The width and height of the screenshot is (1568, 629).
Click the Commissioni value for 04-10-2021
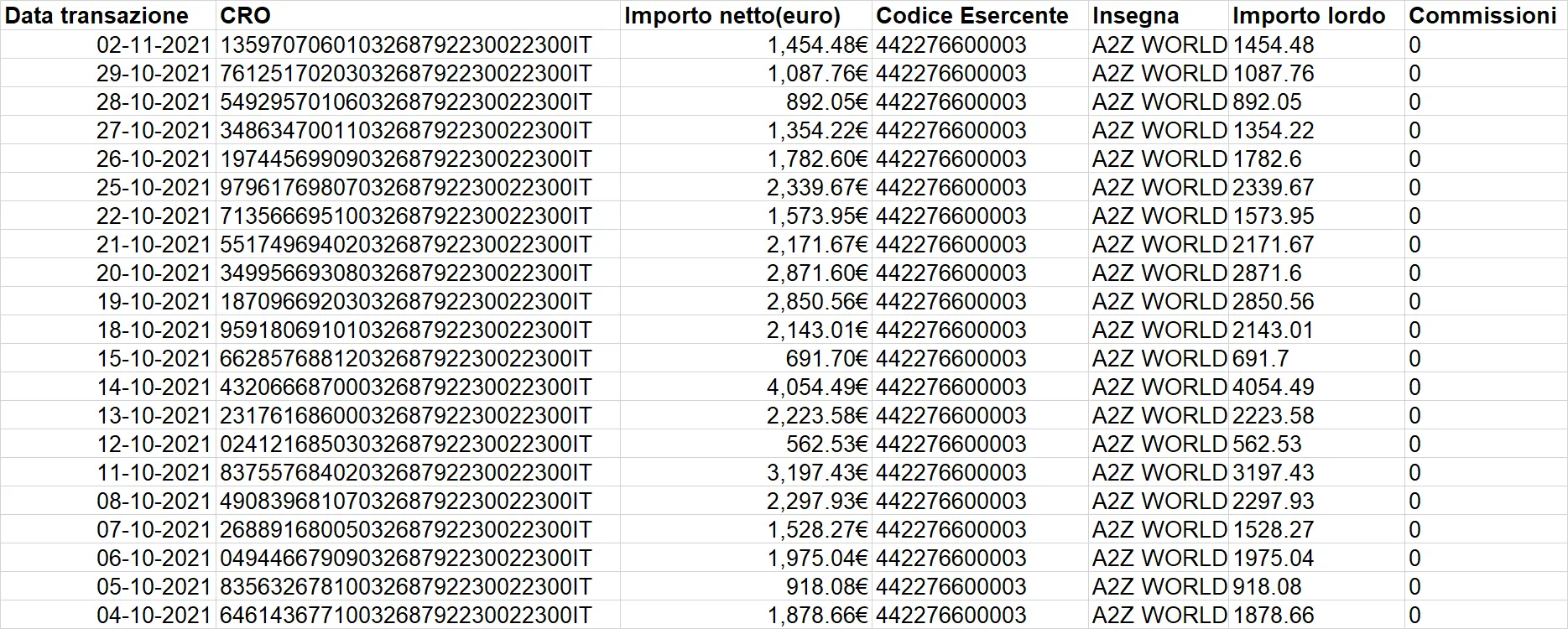click(x=1414, y=616)
